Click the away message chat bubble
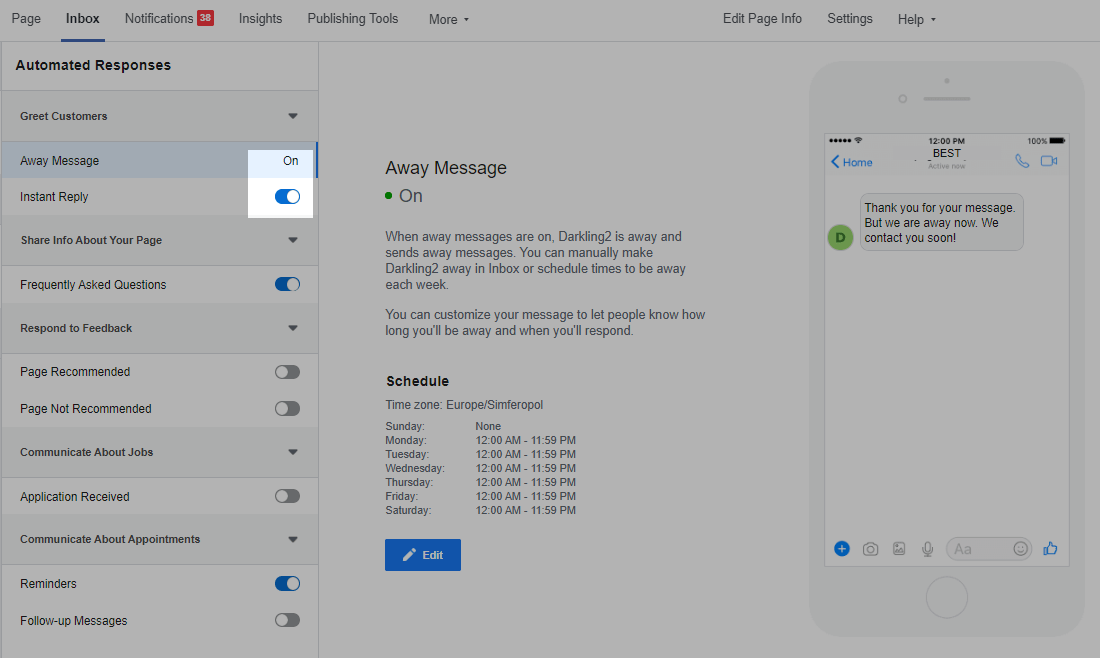This screenshot has height=658, width=1100. tap(941, 222)
